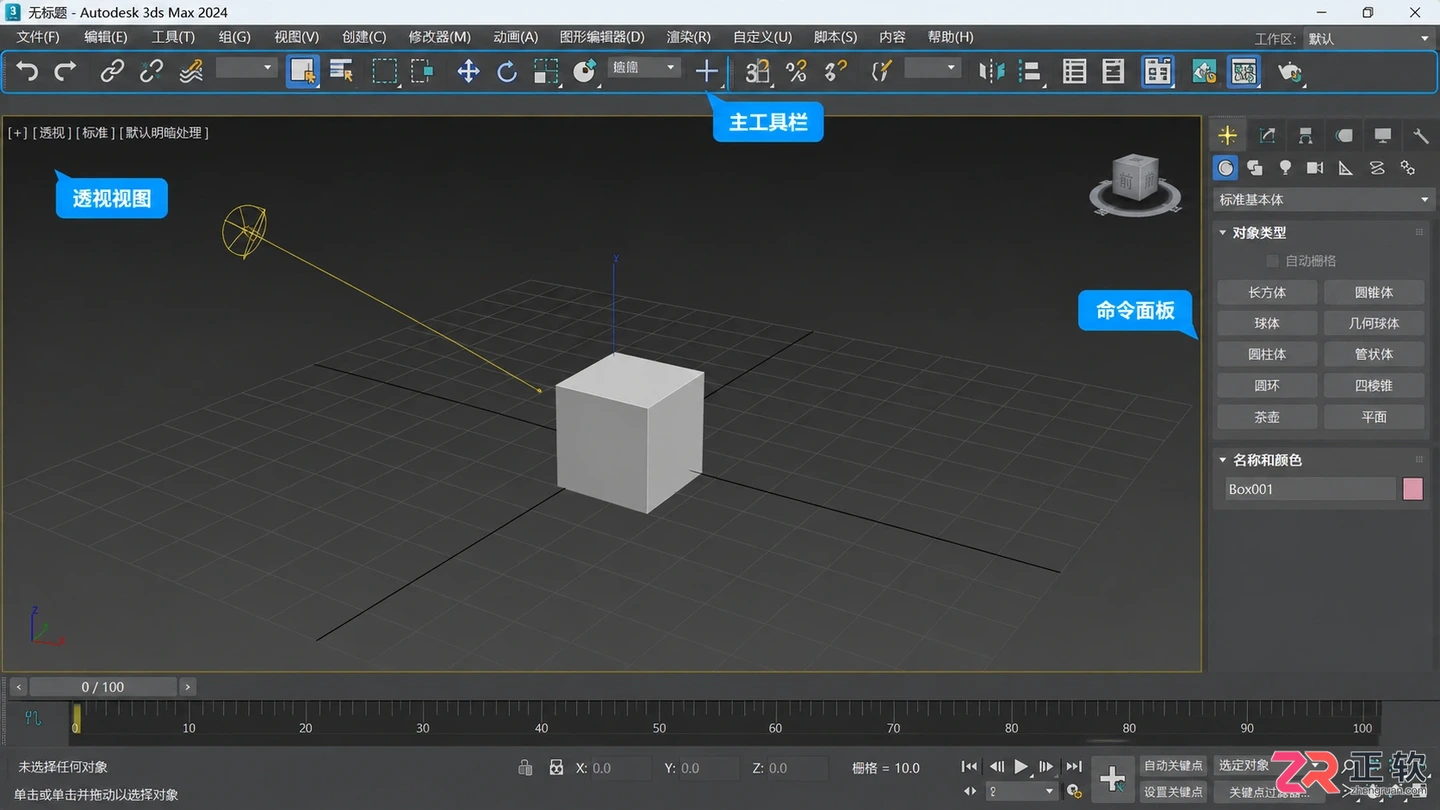Click the Select and Place icon

point(585,71)
